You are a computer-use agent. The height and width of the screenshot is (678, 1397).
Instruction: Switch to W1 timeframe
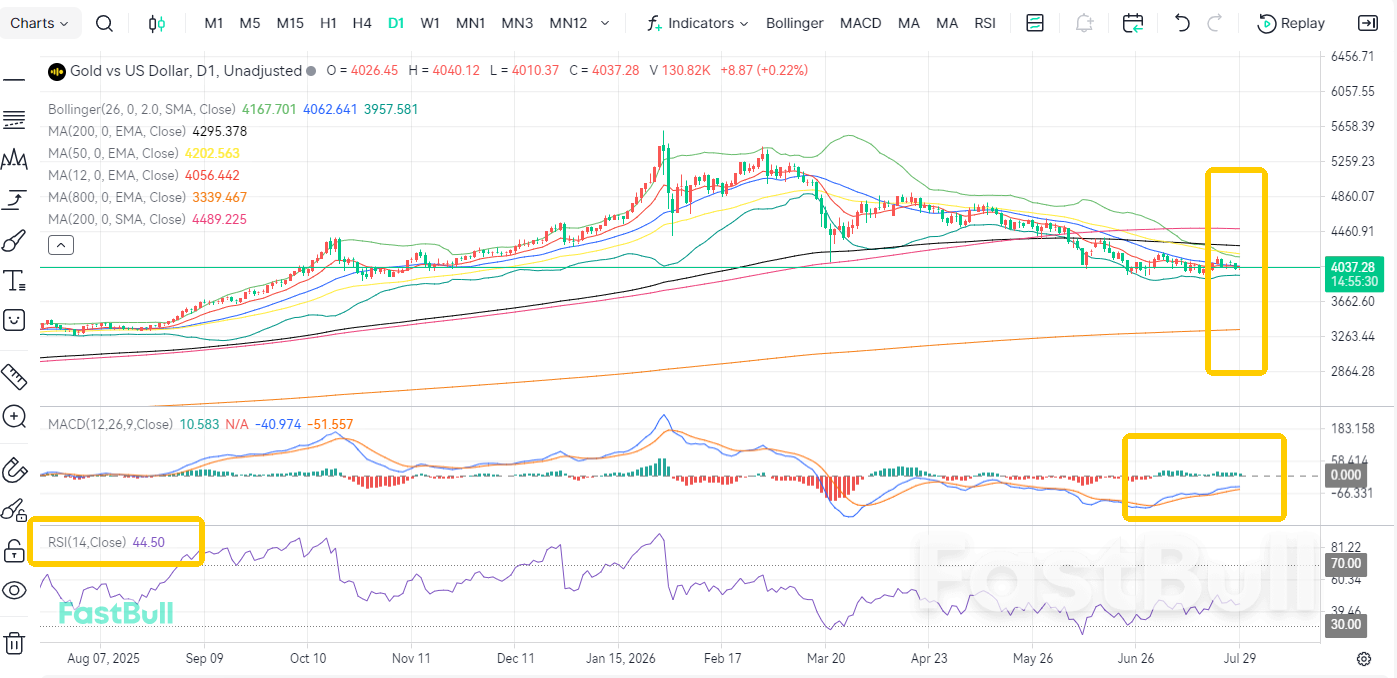click(x=430, y=23)
